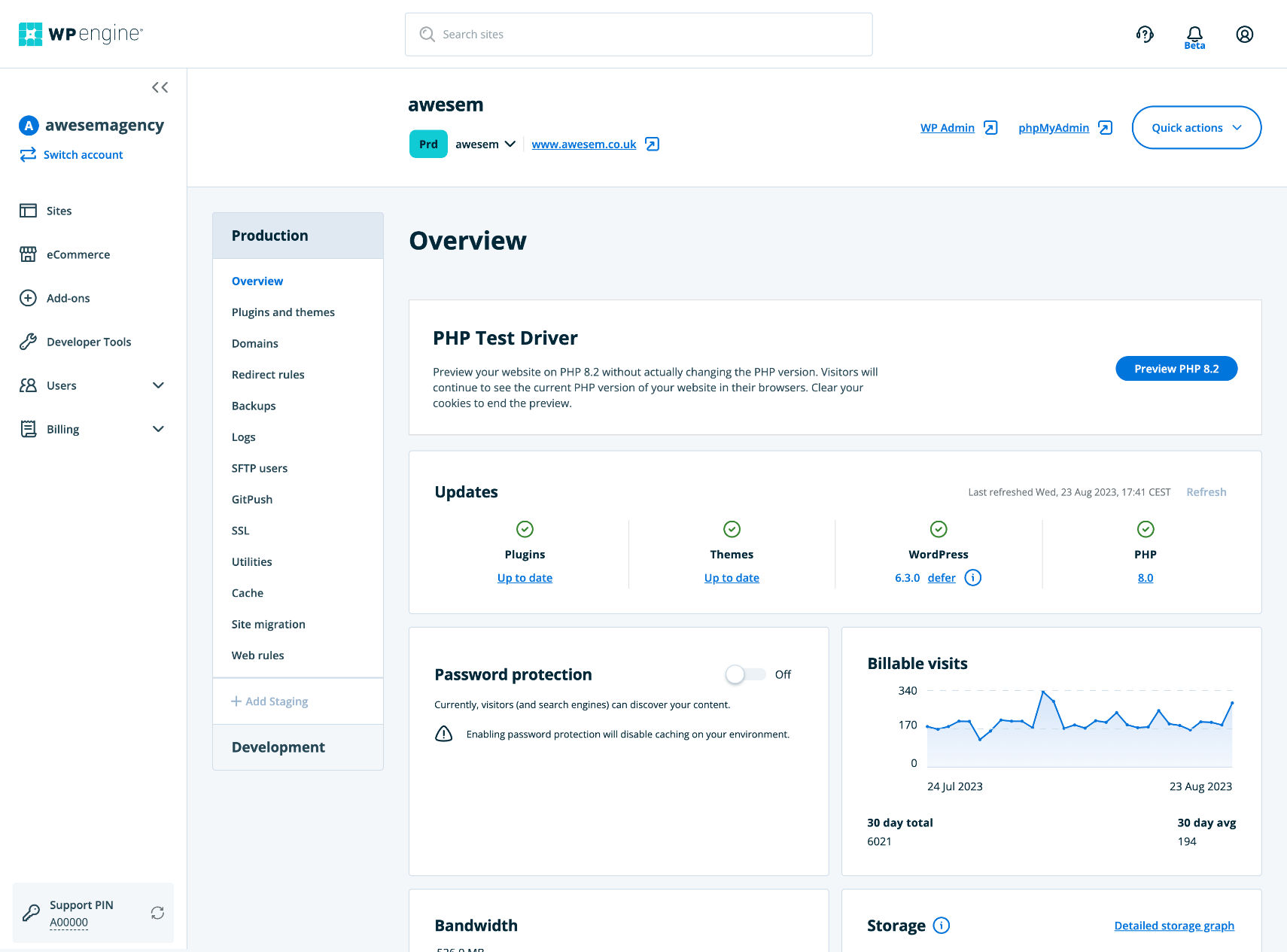This screenshot has width=1287, height=952.
Task: Open Redirect rules menu item
Action: pos(268,375)
